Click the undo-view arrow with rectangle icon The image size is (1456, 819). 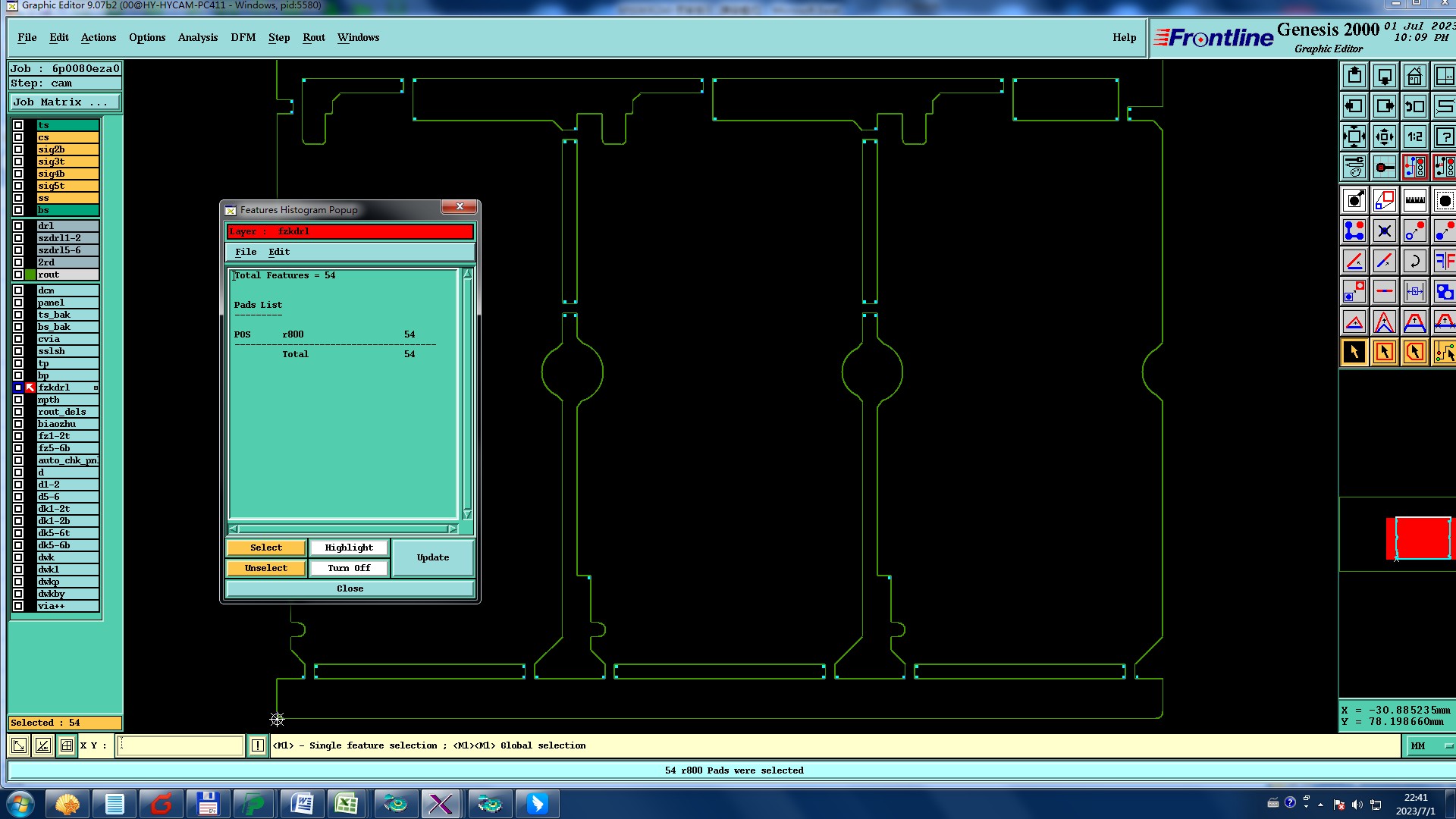pos(1414,107)
